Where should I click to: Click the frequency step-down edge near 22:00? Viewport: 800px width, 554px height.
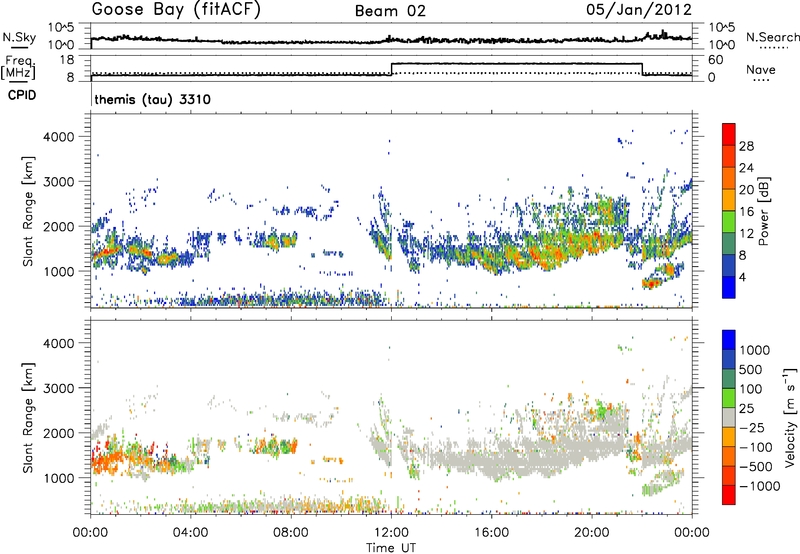(642, 69)
